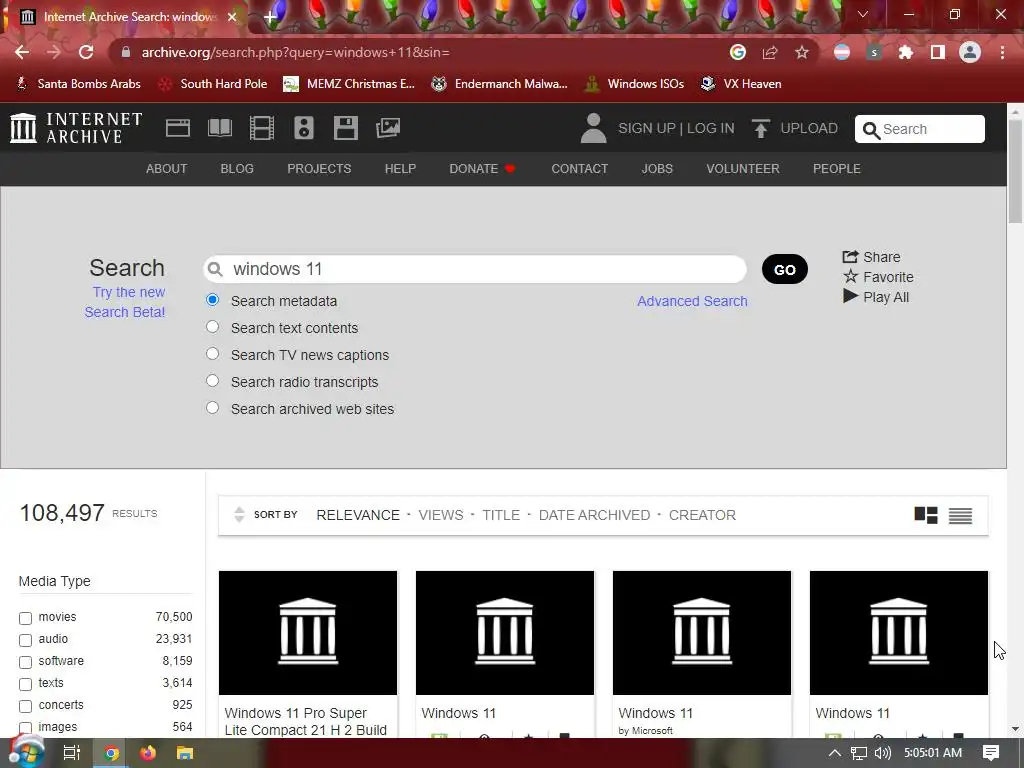Switch to tile view of results
Image resolution: width=1024 pixels, height=768 pixels.
point(926,515)
